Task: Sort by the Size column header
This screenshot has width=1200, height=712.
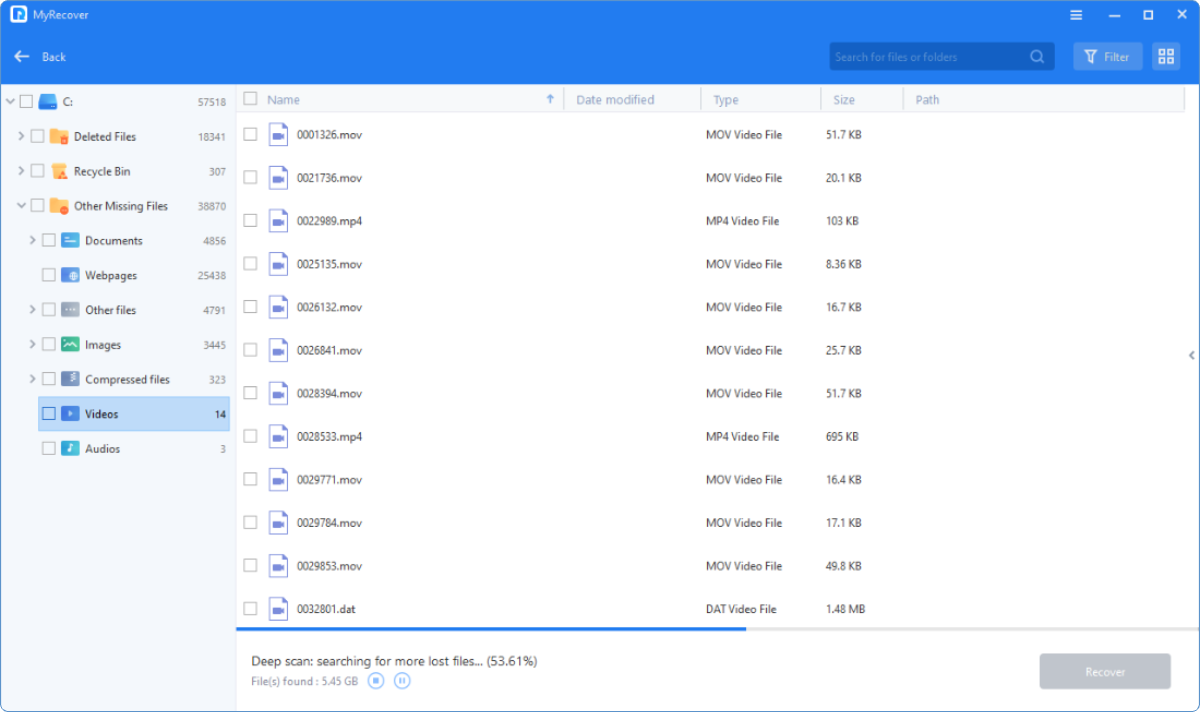Action: tap(845, 100)
